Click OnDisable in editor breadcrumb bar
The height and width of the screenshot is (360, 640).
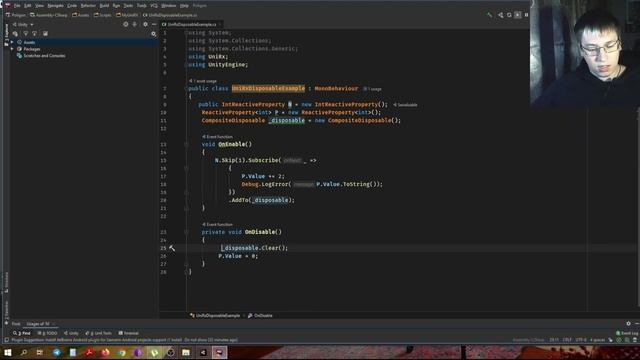pos(260,316)
